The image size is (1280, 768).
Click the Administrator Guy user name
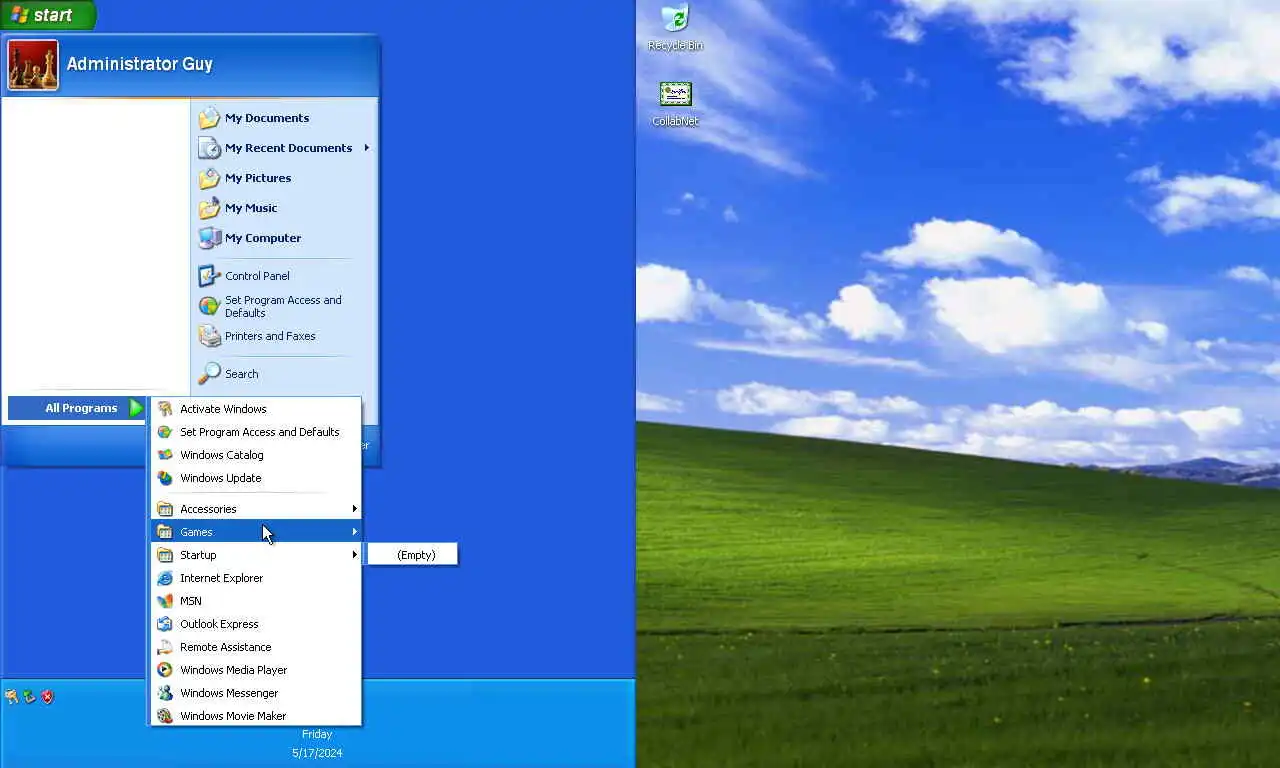(139, 64)
